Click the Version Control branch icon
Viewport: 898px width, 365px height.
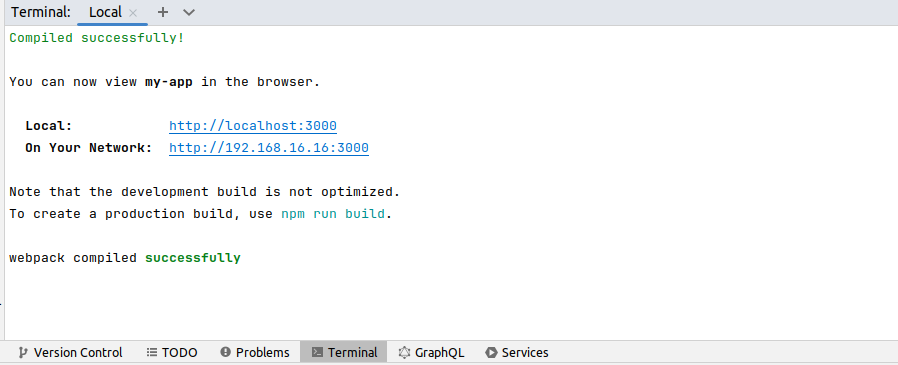click(x=23, y=352)
